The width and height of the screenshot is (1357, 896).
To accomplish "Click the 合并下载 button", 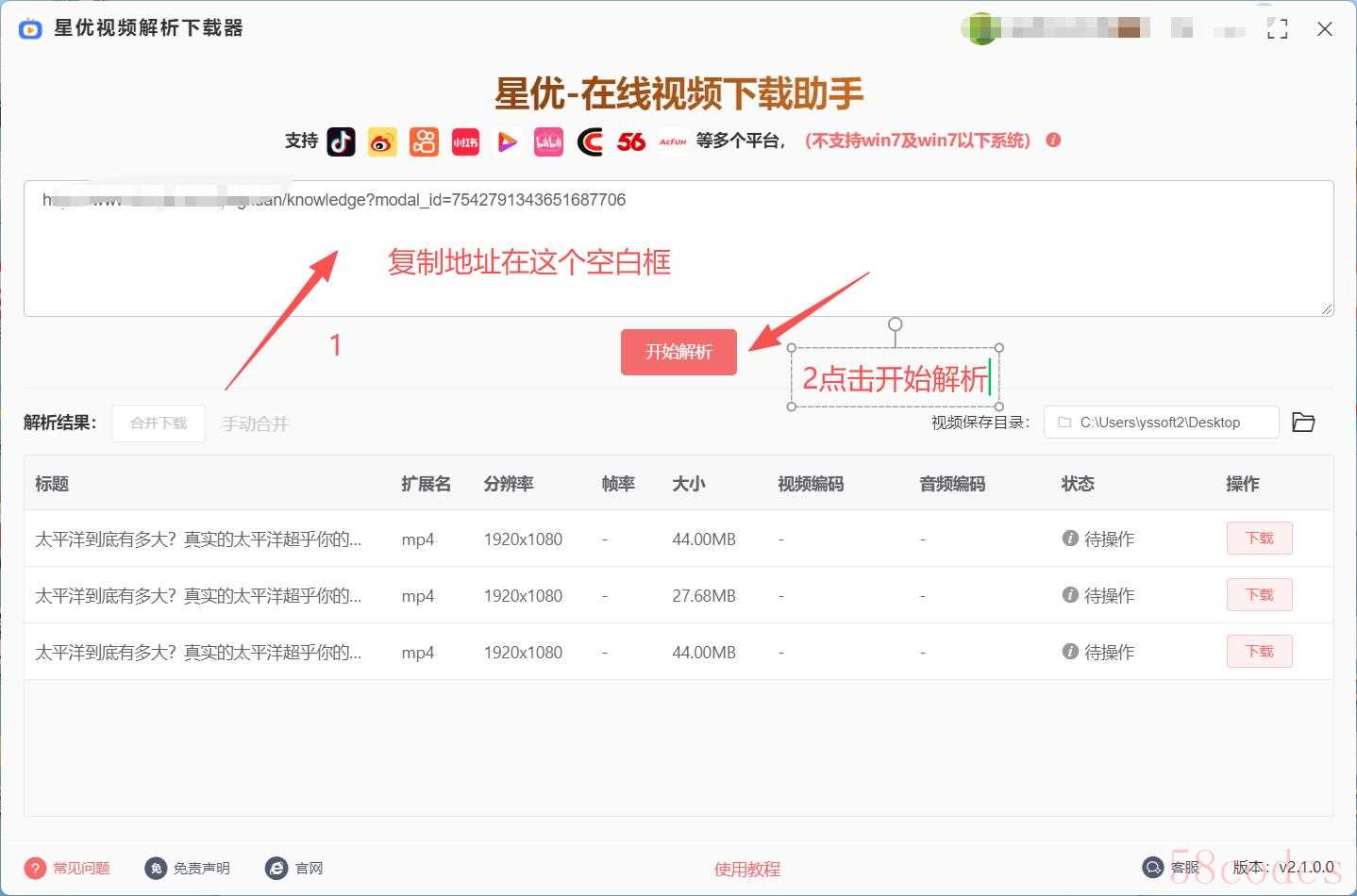I will [159, 423].
